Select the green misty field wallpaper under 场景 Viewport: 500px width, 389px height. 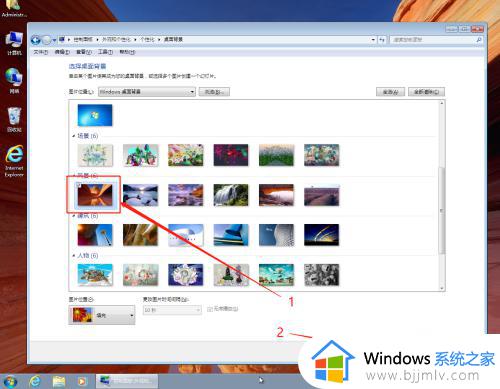[x=276, y=155]
